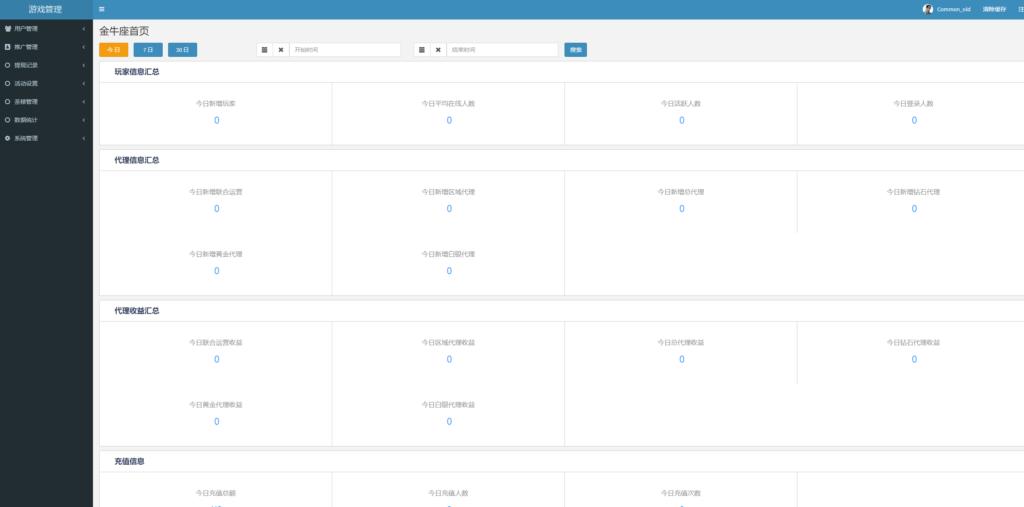Clear the end time with its X icon
The width and height of the screenshot is (1024, 507).
tap(438, 50)
